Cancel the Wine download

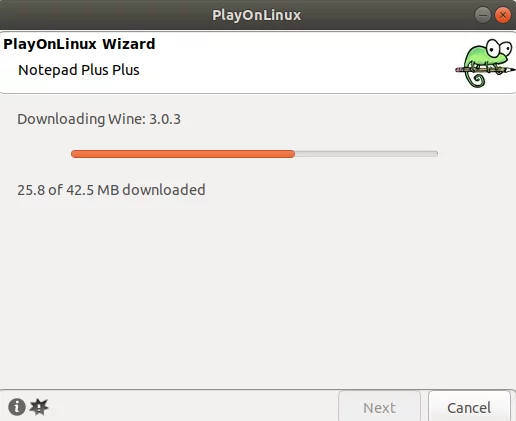coord(469,407)
